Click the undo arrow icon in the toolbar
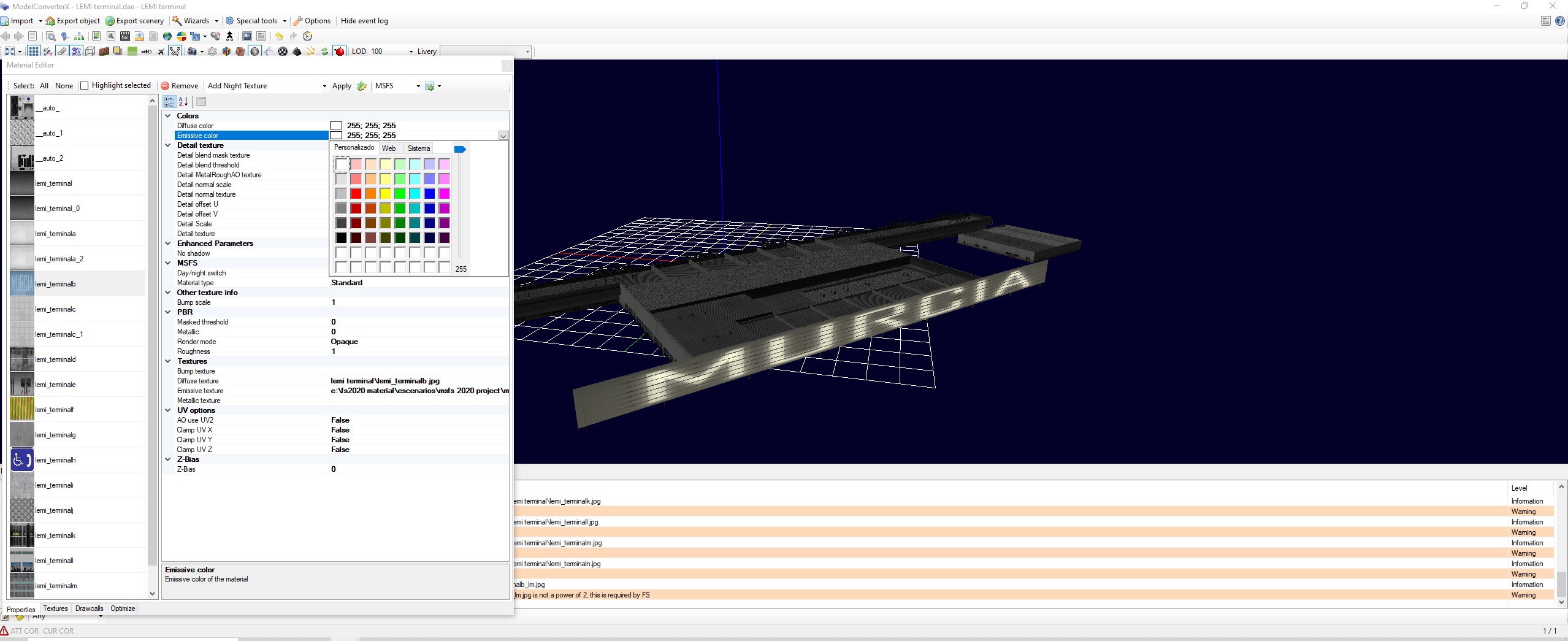The image size is (1568, 641). pyautogui.click(x=279, y=36)
